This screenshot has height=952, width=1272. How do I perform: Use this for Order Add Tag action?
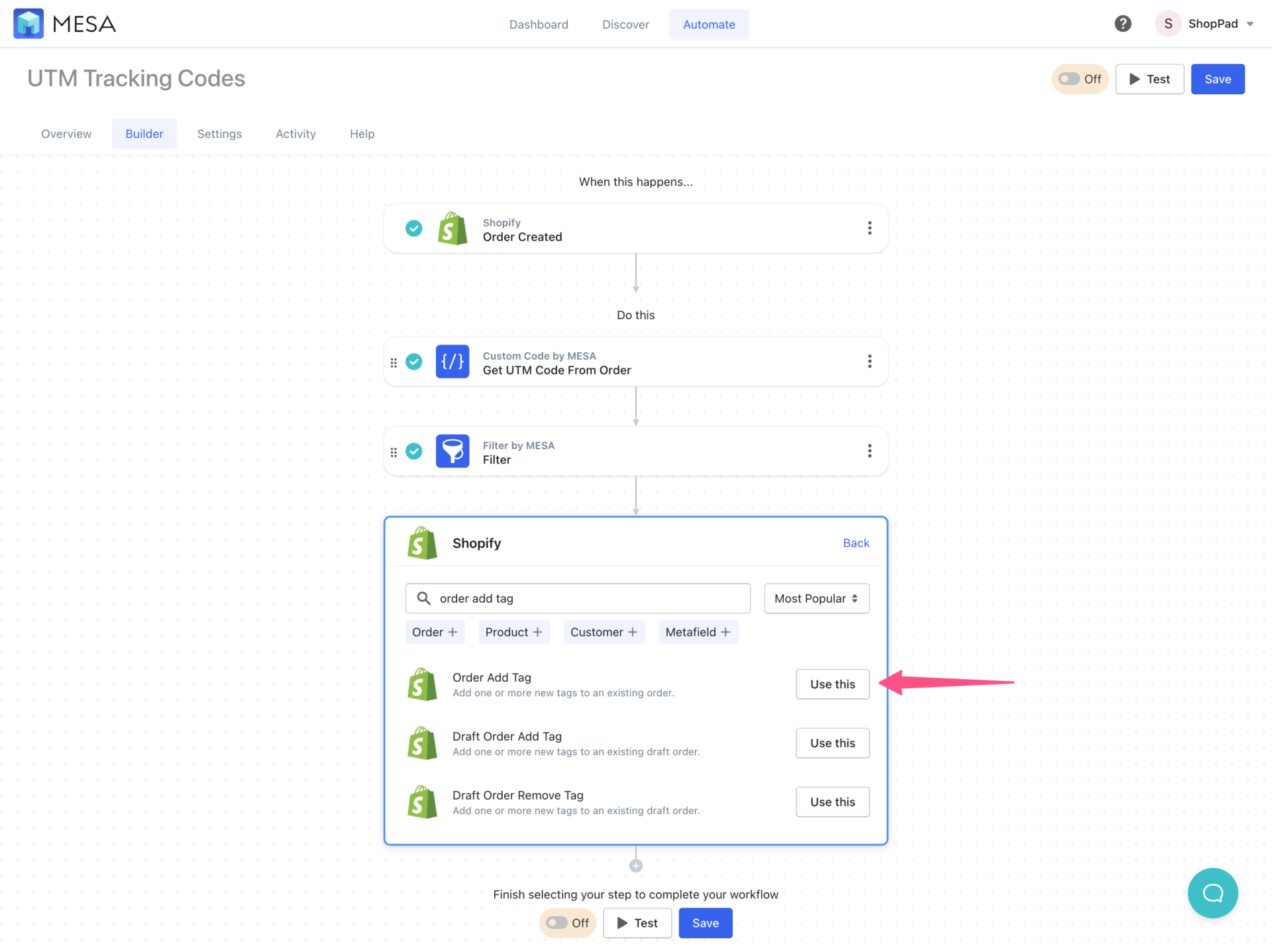832,684
